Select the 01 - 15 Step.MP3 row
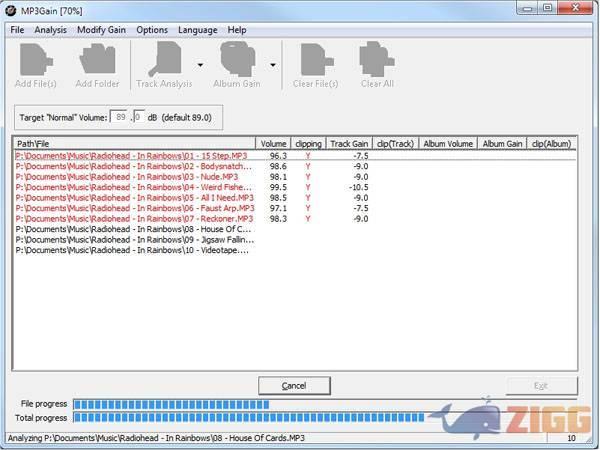600x450 pixels. [x=134, y=156]
